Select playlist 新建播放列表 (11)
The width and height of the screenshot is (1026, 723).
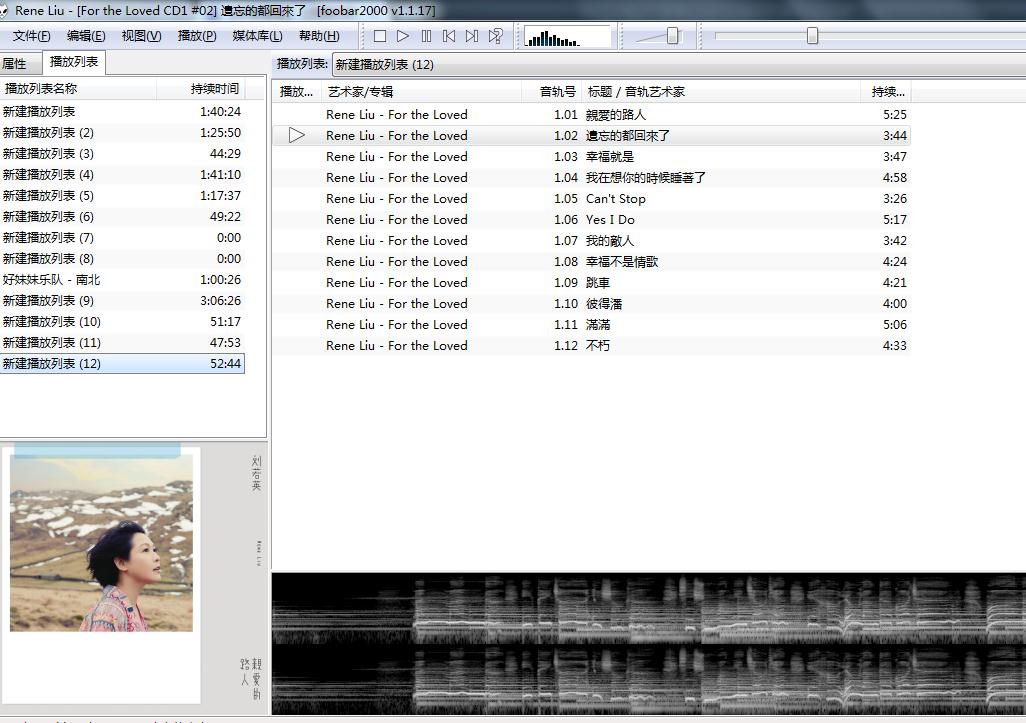[122, 342]
